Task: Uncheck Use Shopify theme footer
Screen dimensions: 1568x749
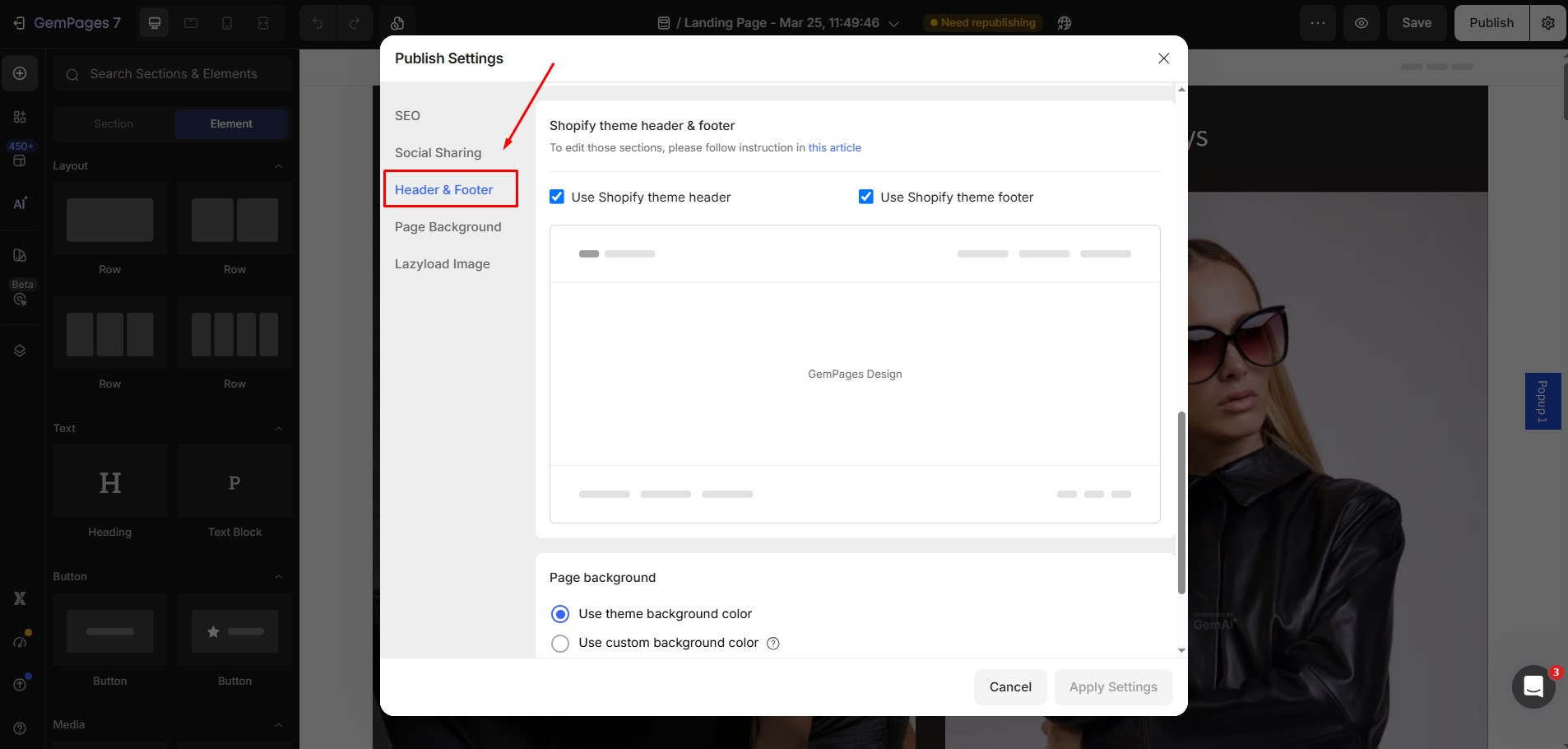Action: tap(866, 197)
